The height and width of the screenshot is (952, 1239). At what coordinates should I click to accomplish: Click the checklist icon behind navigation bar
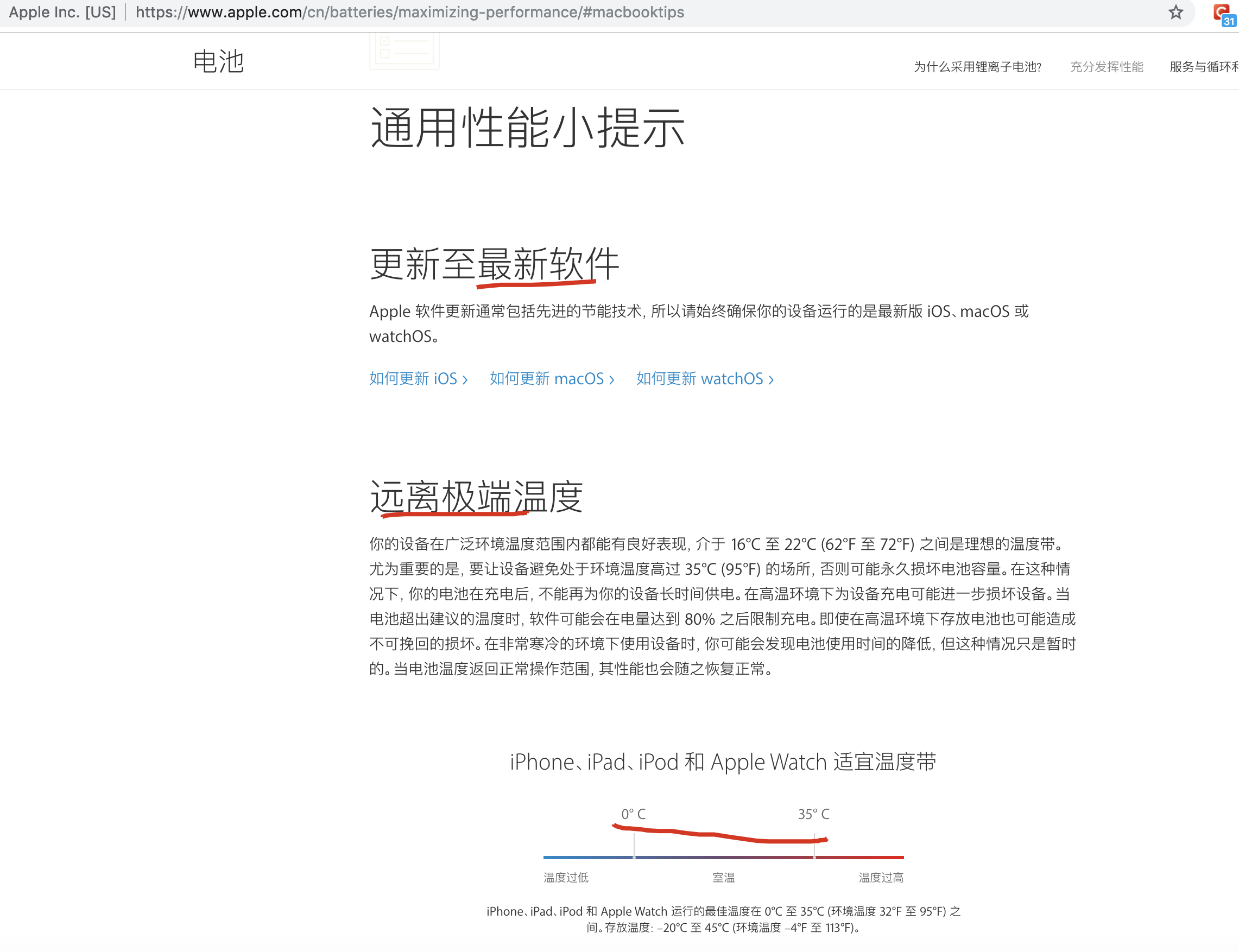tap(404, 51)
